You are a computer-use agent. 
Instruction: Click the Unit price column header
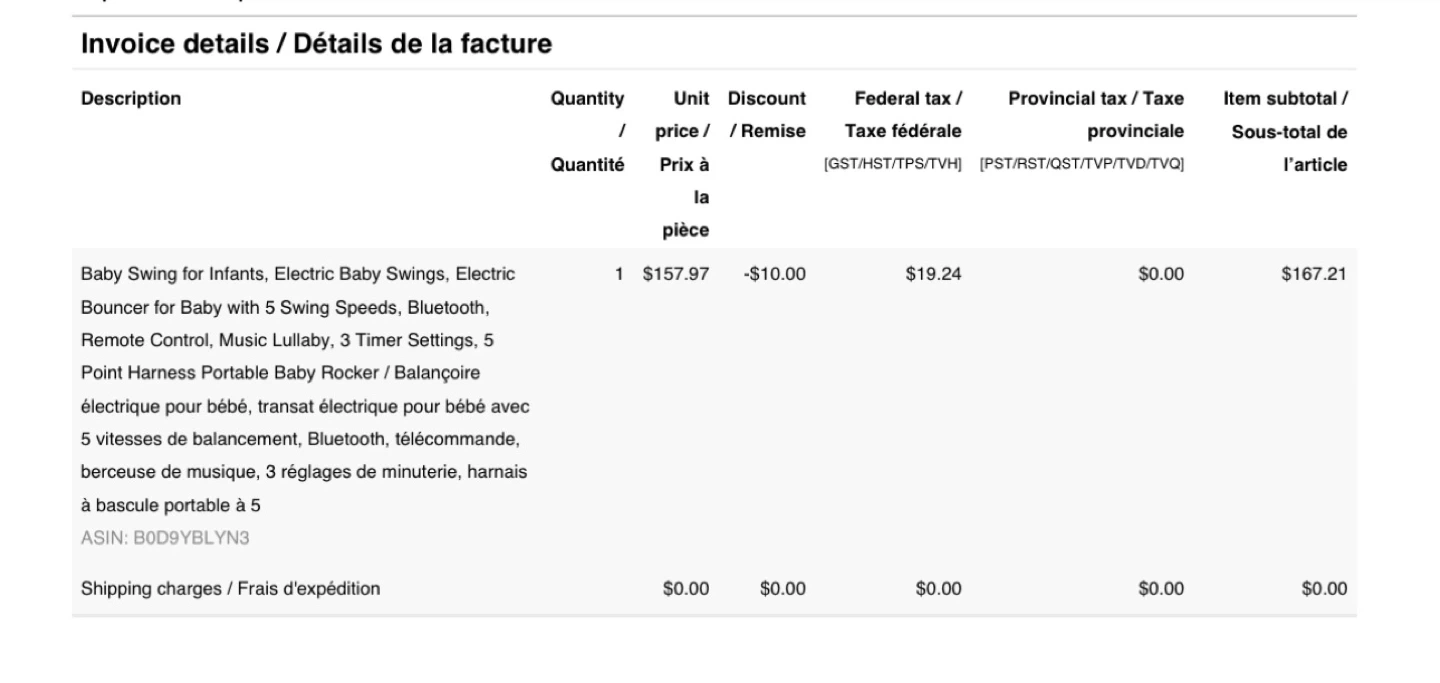click(x=685, y=164)
